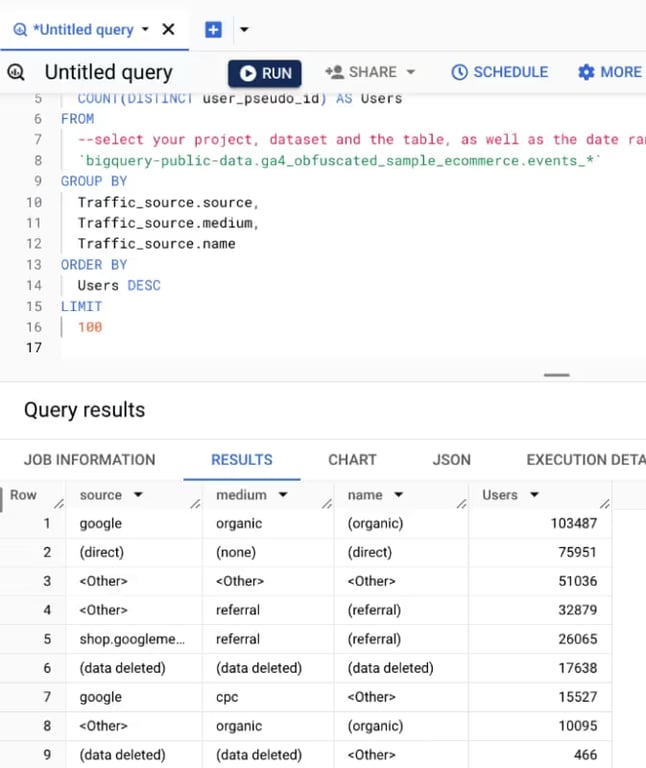Open the JSON tab
646x768 pixels.
point(452,459)
